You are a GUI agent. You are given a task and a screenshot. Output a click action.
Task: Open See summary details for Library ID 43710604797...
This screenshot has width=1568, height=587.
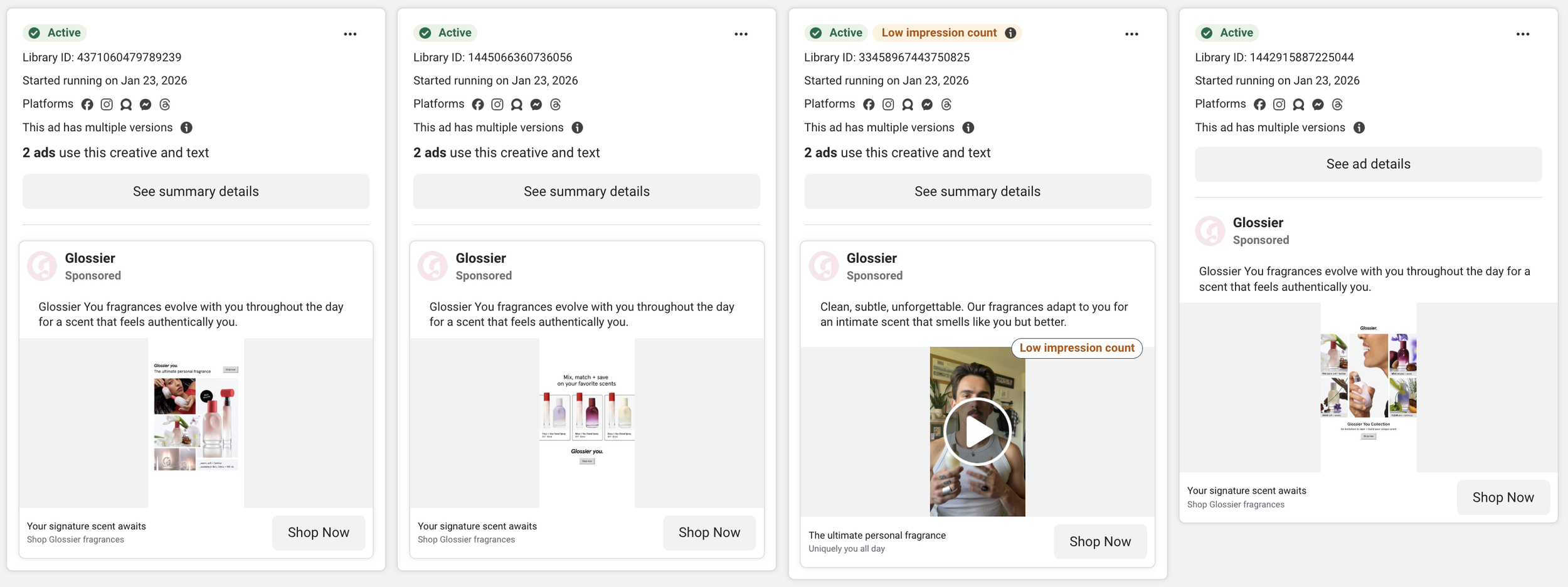tap(196, 191)
